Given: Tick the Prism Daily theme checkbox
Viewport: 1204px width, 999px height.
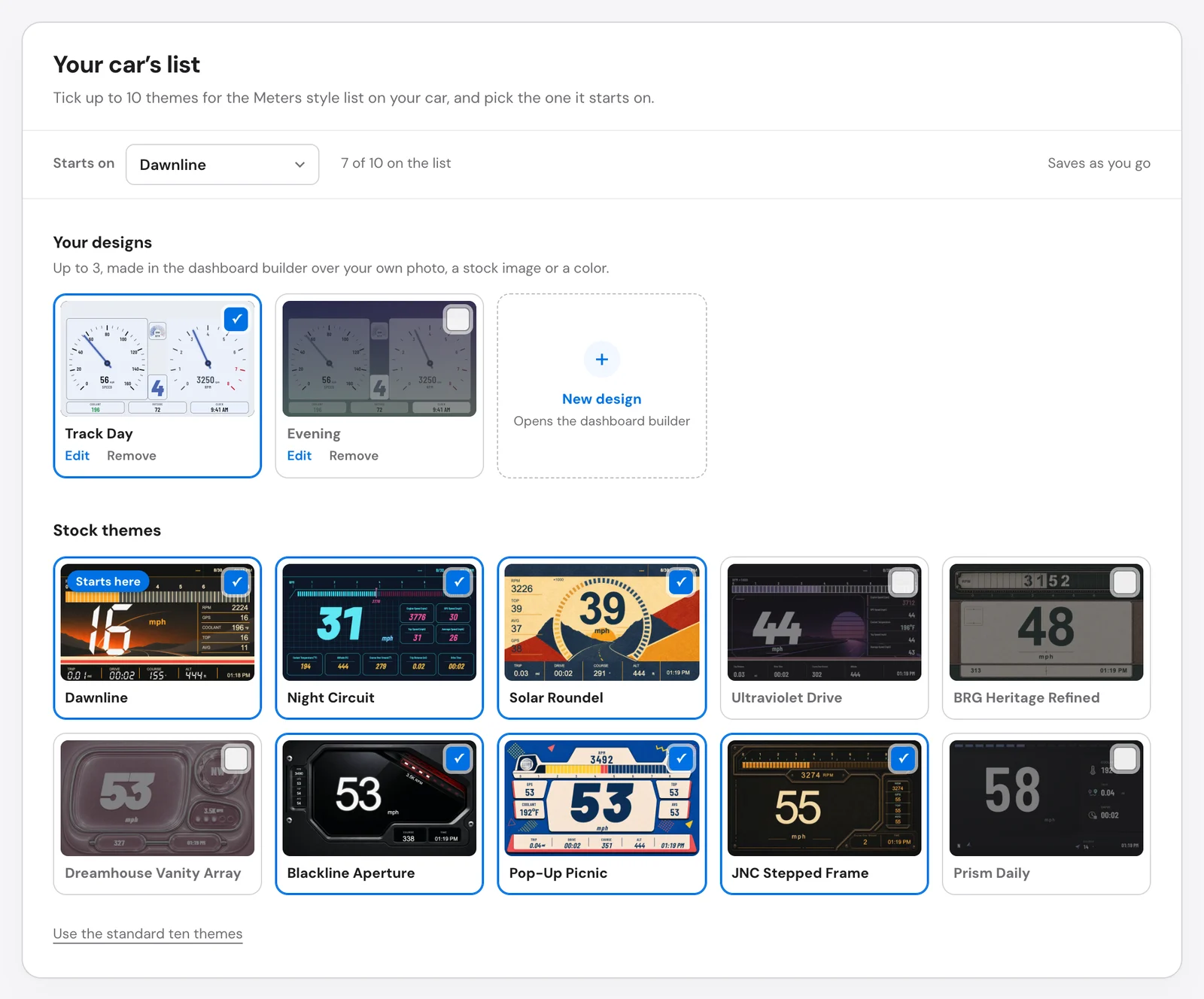Looking at the screenshot, I should pyautogui.click(x=1125, y=758).
